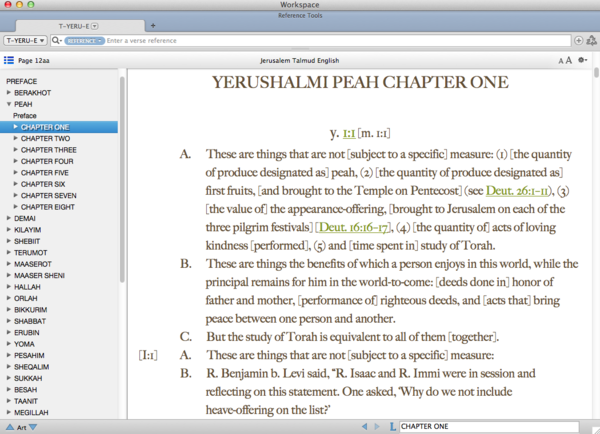The height and width of the screenshot is (434, 600).
Task: Open the Reference search type dropdown
Action: (85, 40)
